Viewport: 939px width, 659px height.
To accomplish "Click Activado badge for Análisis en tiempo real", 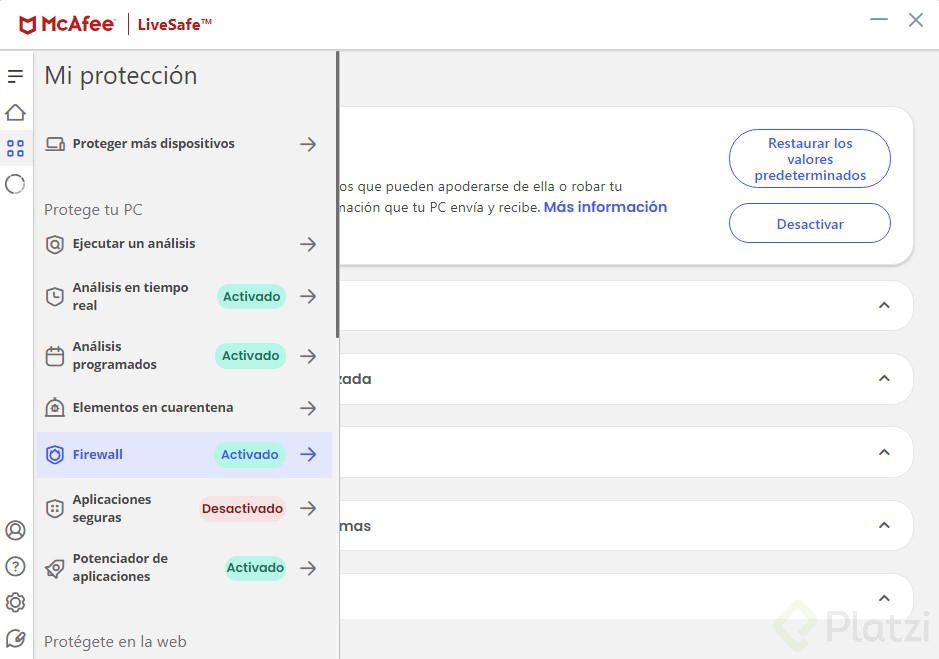I will click(x=252, y=297).
